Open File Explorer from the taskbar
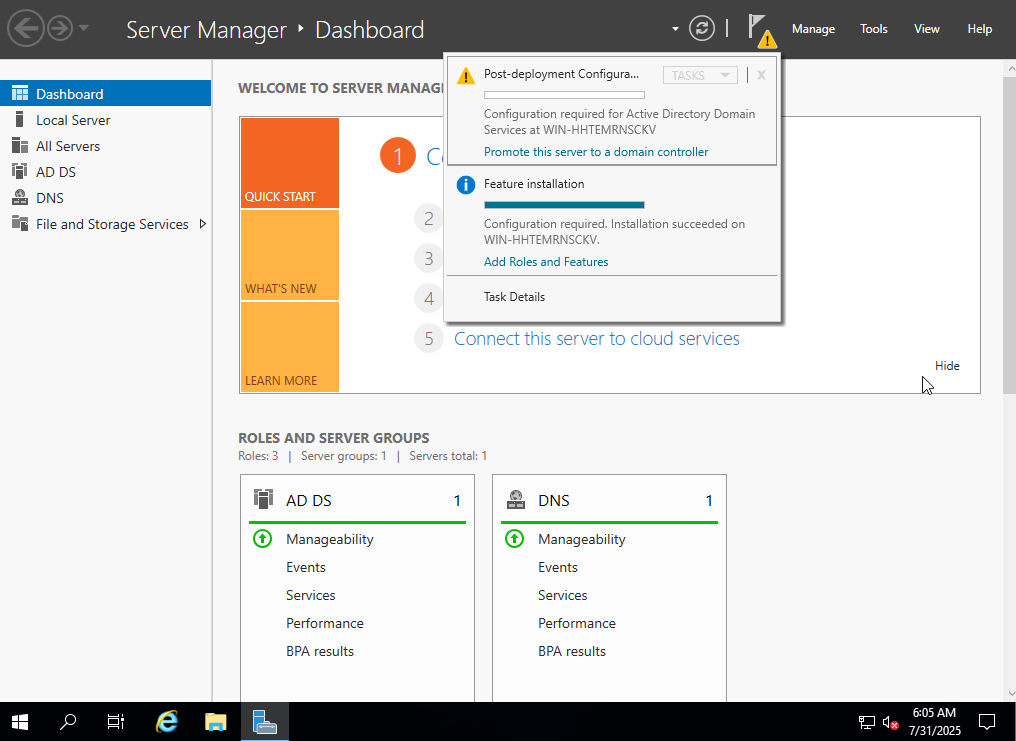1016x741 pixels. pyautogui.click(x=216, y=721)
